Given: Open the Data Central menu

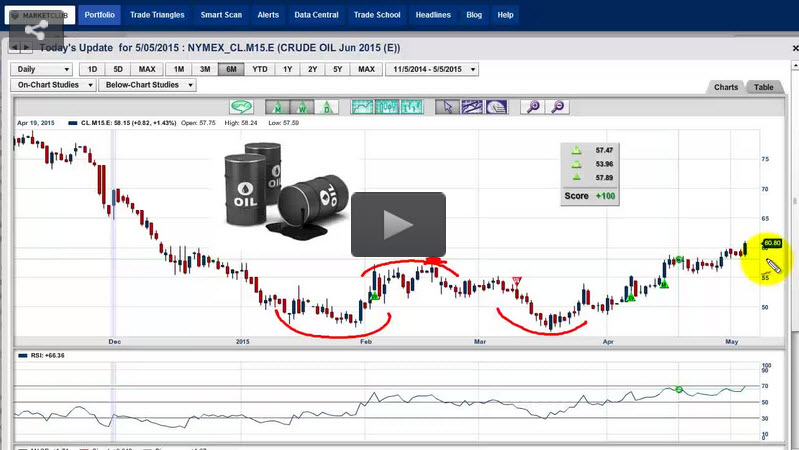Looking at the screenshot, I should [316, 15].
